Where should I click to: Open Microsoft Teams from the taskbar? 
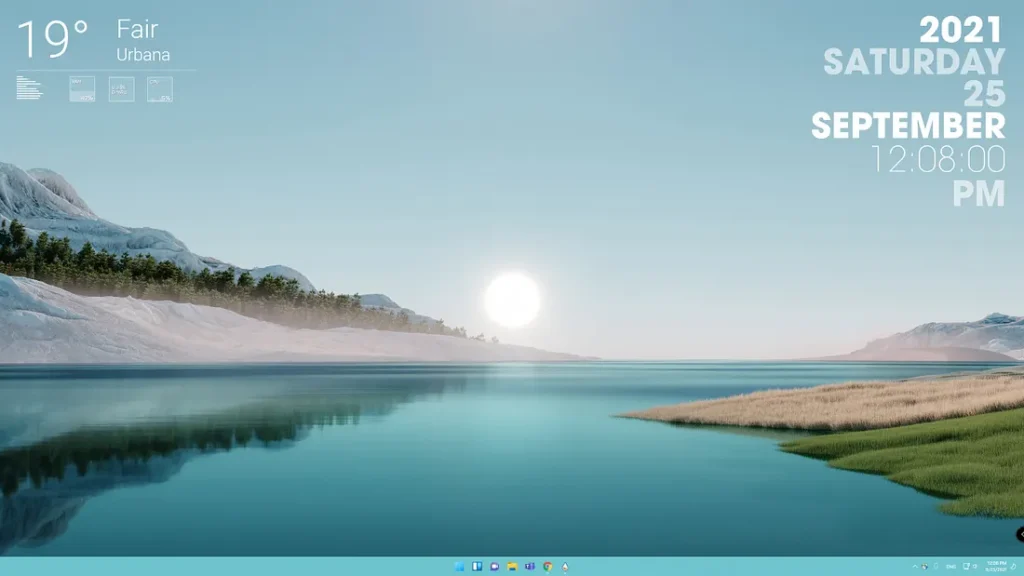point(530,567)
